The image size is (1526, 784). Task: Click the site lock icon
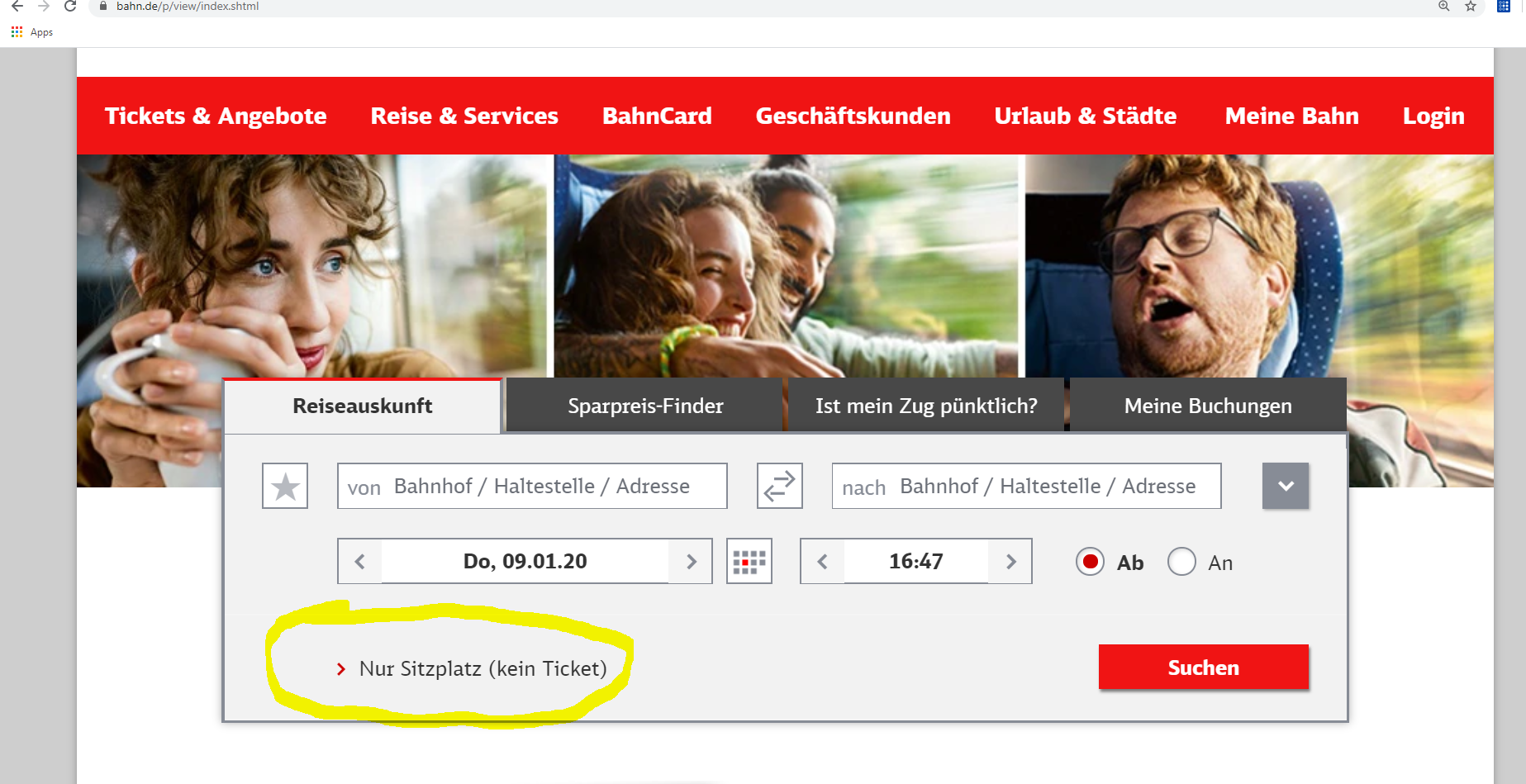click(103, 7)
